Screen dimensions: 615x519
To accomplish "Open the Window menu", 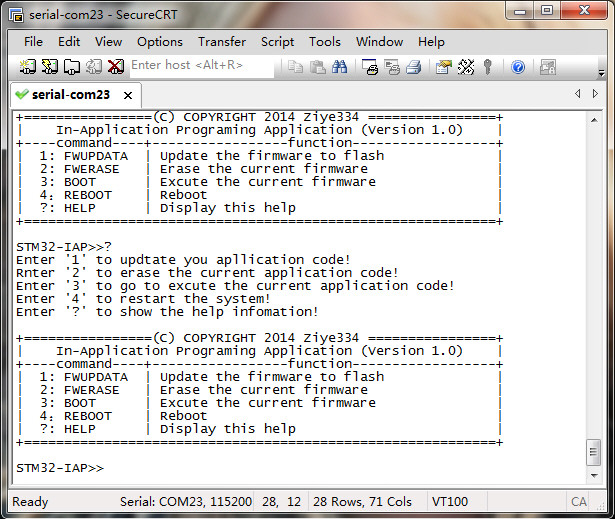I will point(379,42).
